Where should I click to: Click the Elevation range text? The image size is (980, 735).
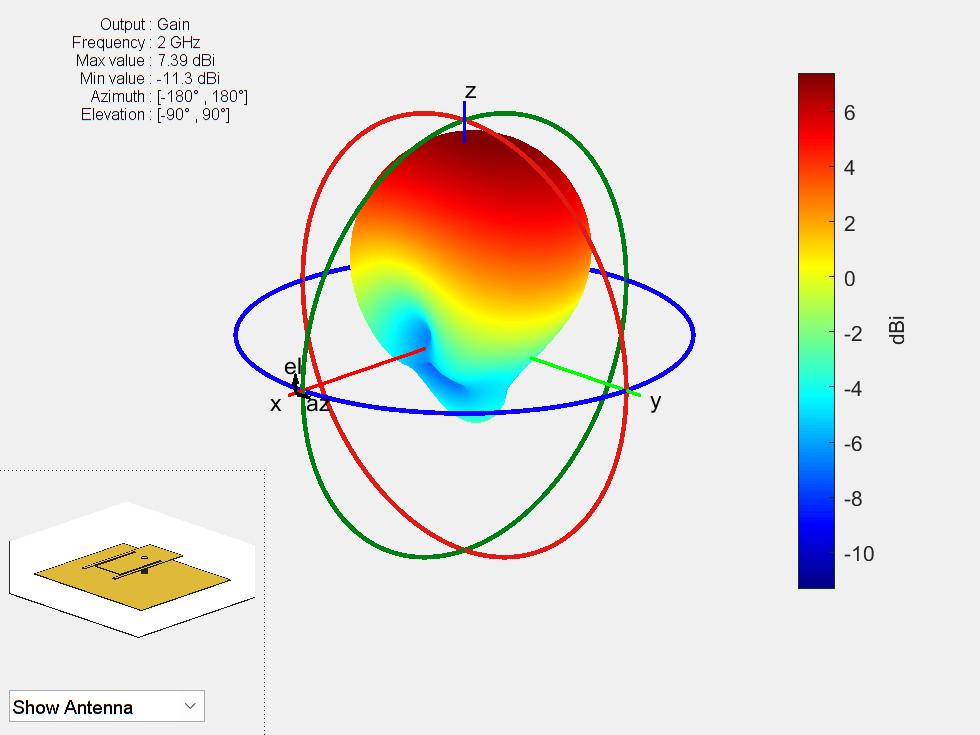(x=155, y=115)
